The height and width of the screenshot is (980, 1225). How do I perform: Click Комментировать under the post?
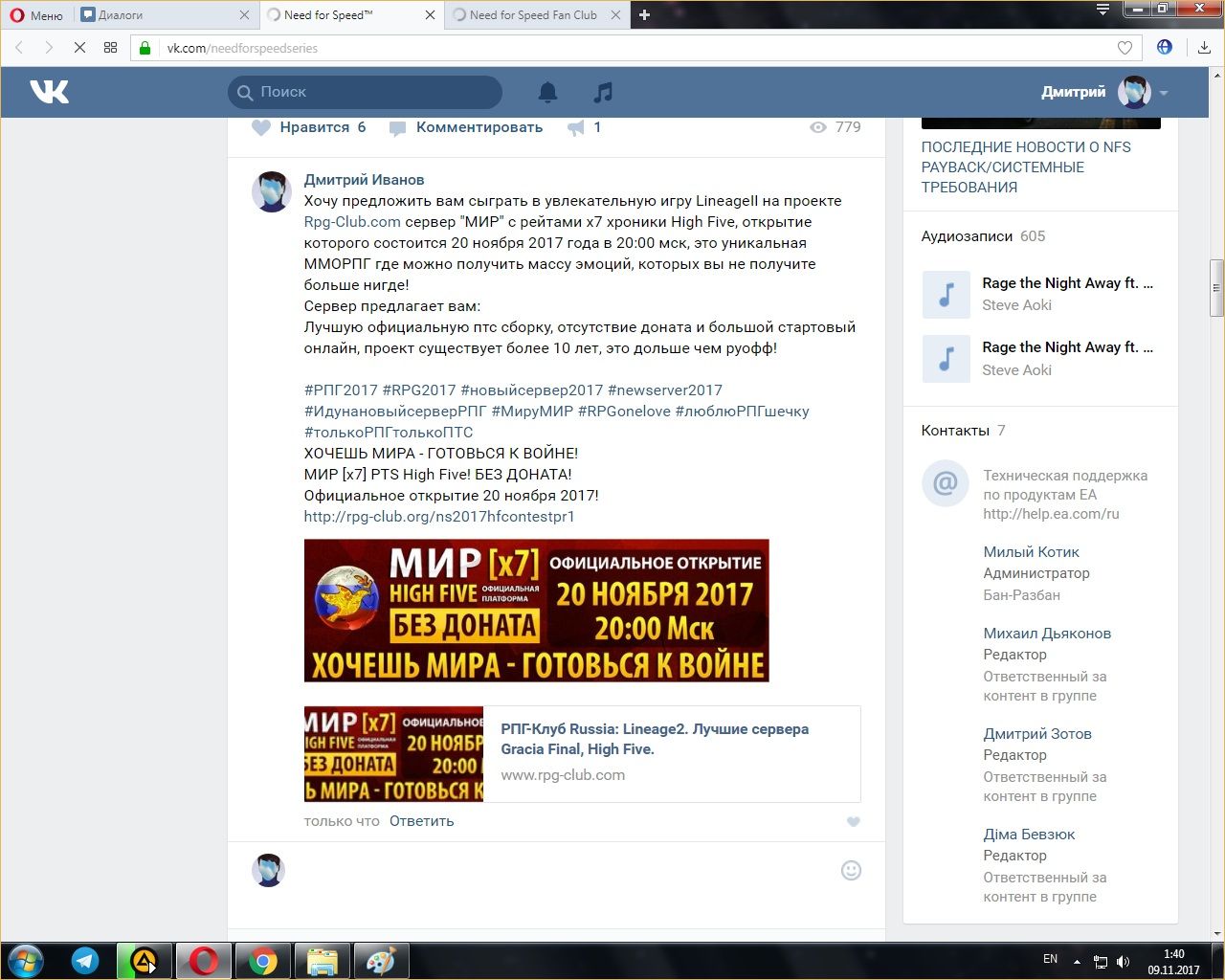coord(466,127)
